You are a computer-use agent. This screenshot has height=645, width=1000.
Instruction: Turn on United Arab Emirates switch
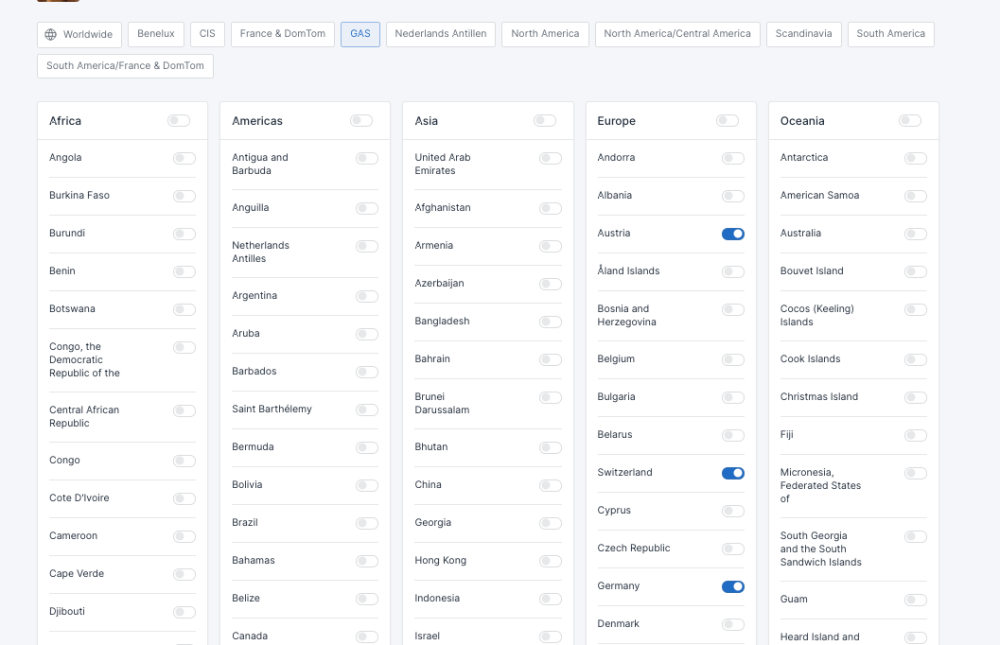coord(550,158)
